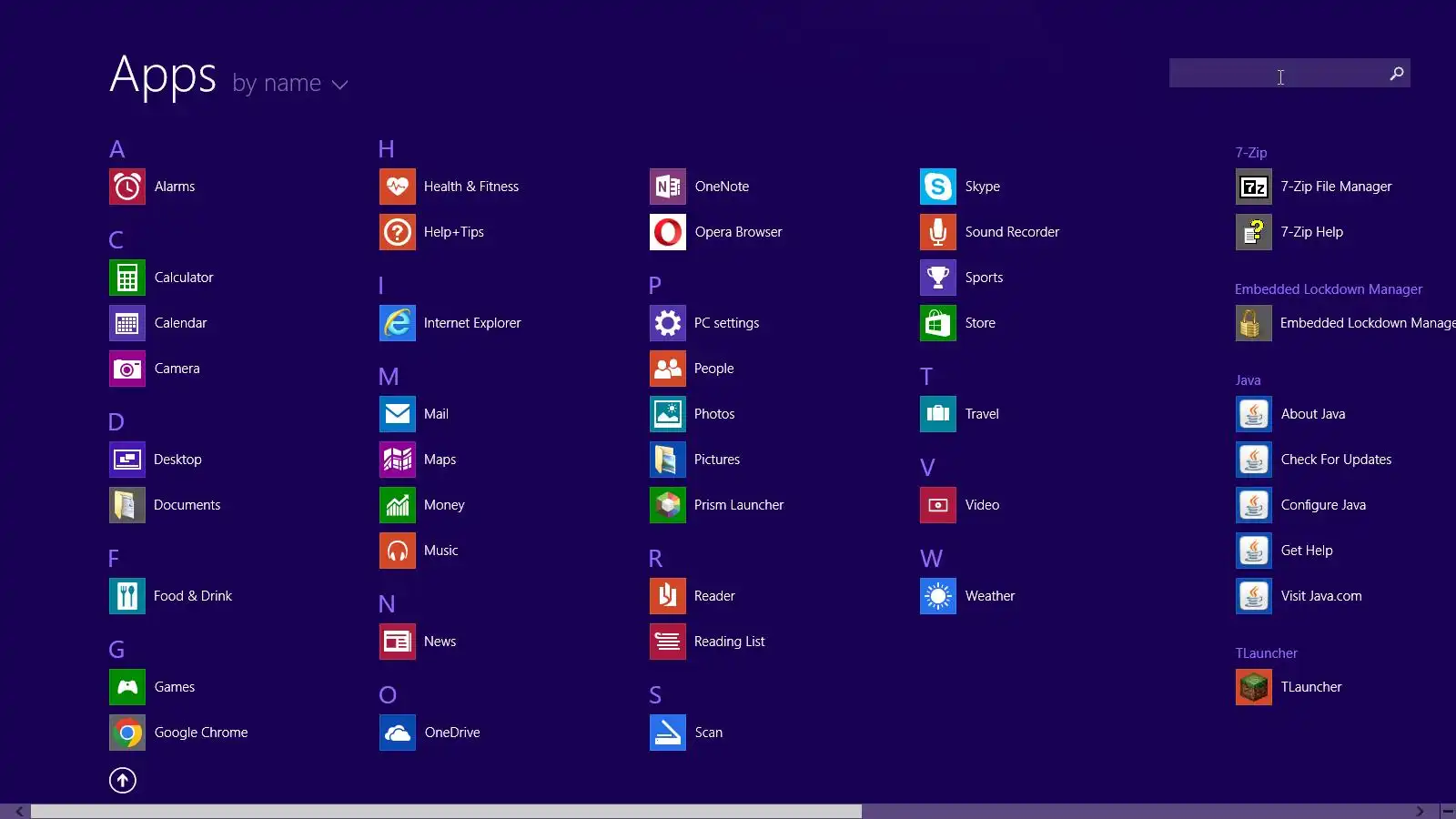Launch the Money app icon
Viewport: 1456px width, 819px height.
(x=398, y=505)
